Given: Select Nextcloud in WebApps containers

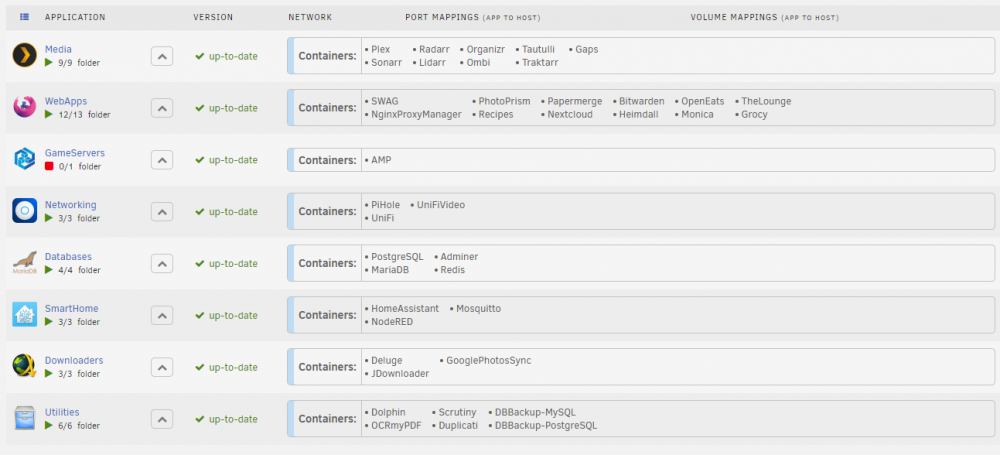Looking at the screenshot, I should click(x=570, y=115).
